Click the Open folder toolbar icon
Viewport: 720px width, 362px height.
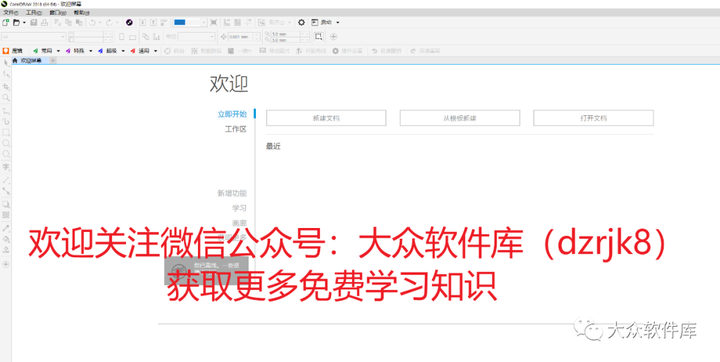tap(17, 22)
